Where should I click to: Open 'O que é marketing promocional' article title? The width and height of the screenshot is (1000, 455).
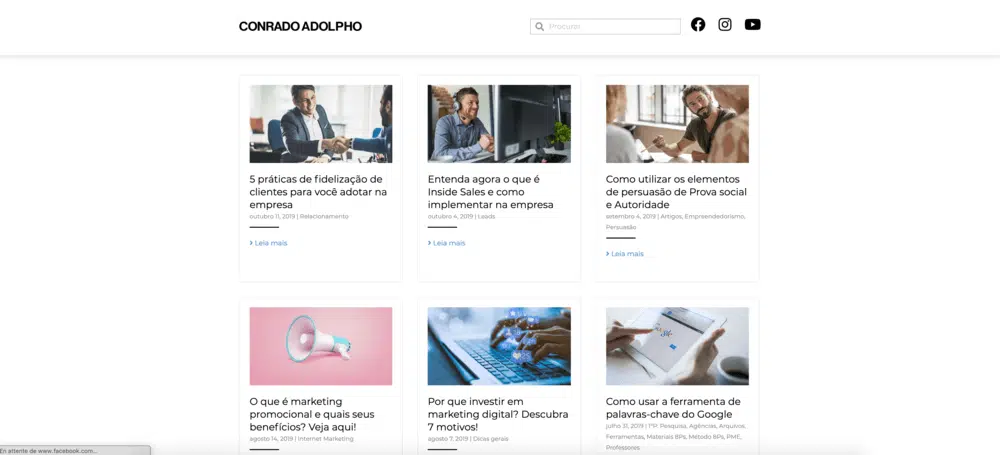[312, 414]
